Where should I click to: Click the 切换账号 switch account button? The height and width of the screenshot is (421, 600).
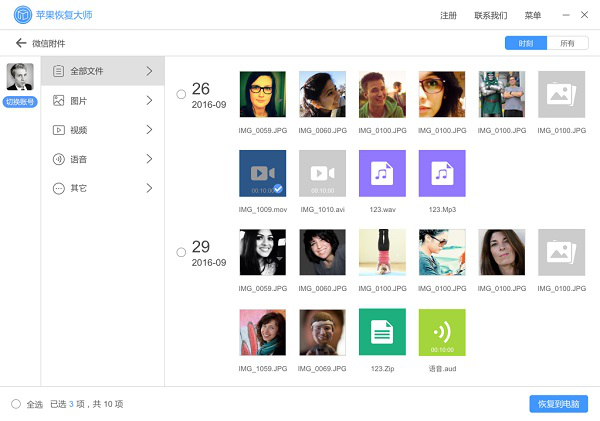20,103
